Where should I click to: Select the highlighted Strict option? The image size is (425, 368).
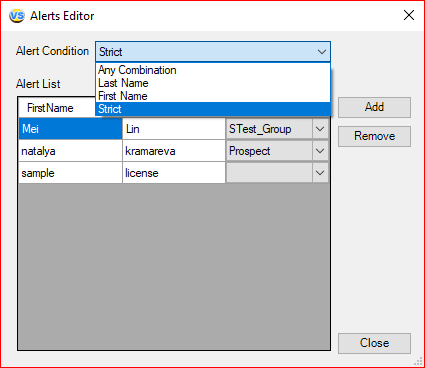click(213, 109)
